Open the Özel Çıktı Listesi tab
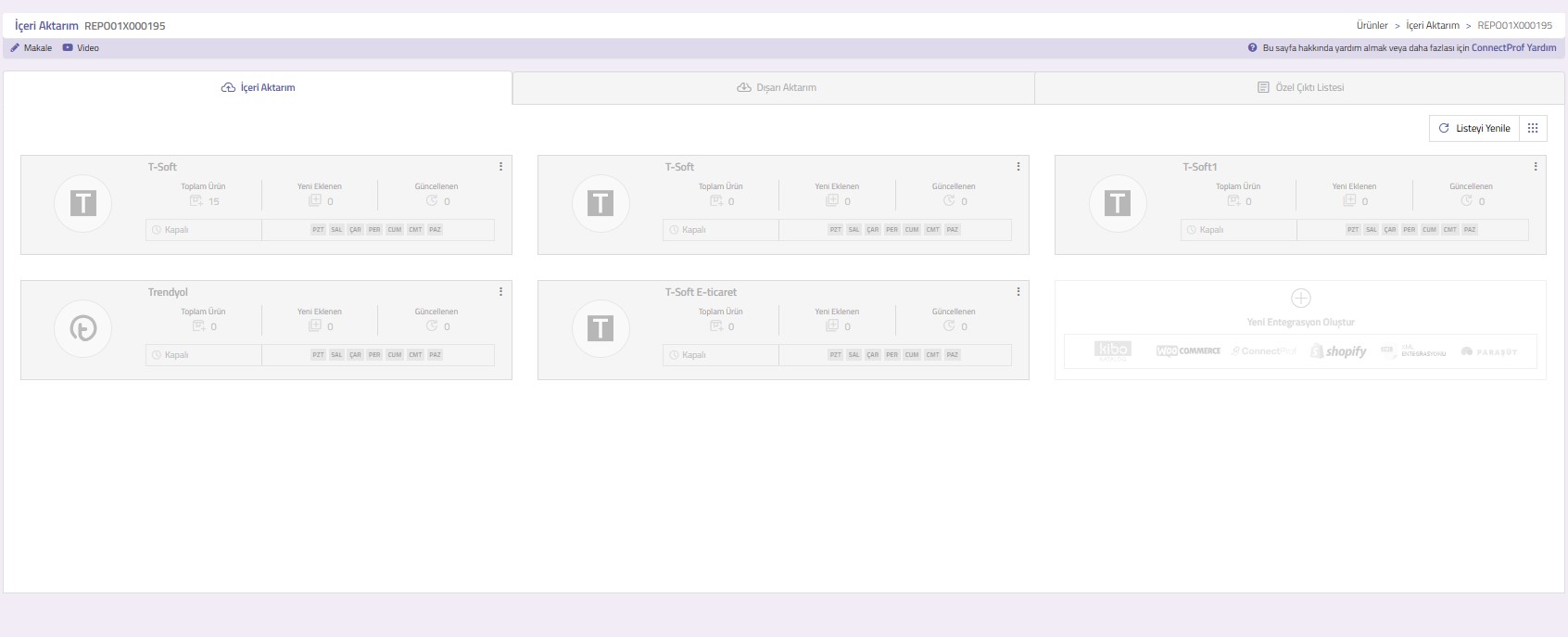Screen dimensions: 1568x637 (x=1300, y=88)
